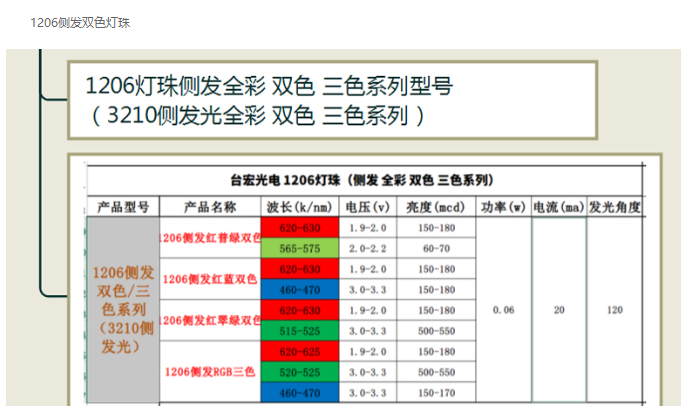The height and width of the screenshot is (406, 681).
Task: Select heading line 1206灯珠侧发全彩 双色 三色系列型号
Action: click(269, 86)
